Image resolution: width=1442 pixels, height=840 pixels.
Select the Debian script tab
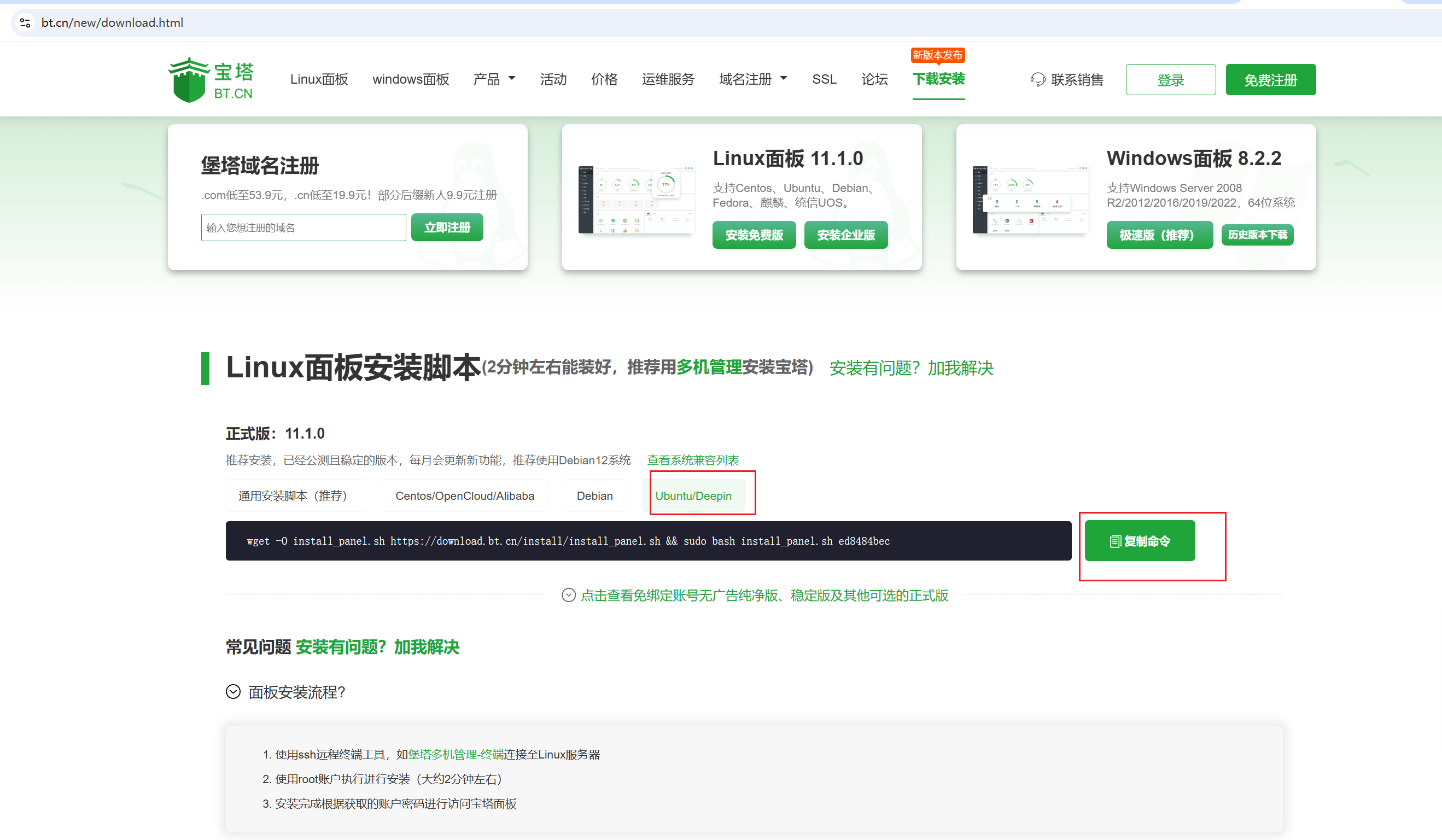[x=594, y=495]
